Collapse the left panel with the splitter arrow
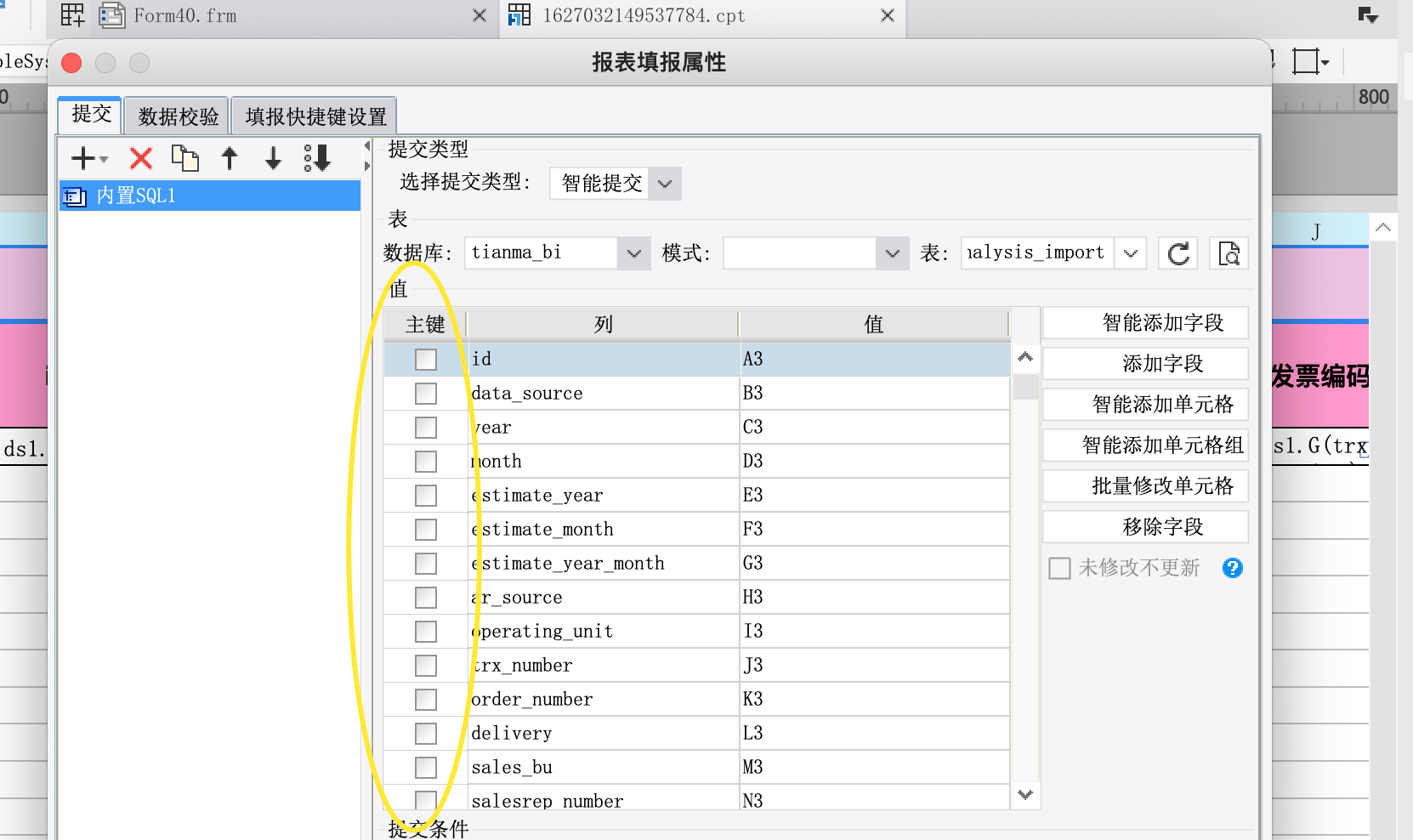Screen dimensions: 1413x840 (x=367, y=146)
